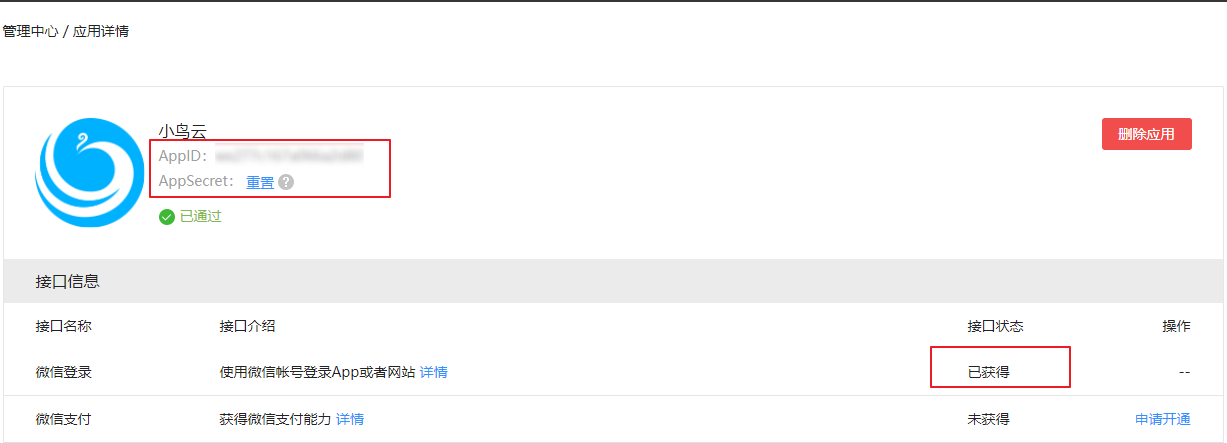The height and width of the screenshot is (443, 1227).
Task: Select the 微信登录 row name
Action: tap(63, 372)
